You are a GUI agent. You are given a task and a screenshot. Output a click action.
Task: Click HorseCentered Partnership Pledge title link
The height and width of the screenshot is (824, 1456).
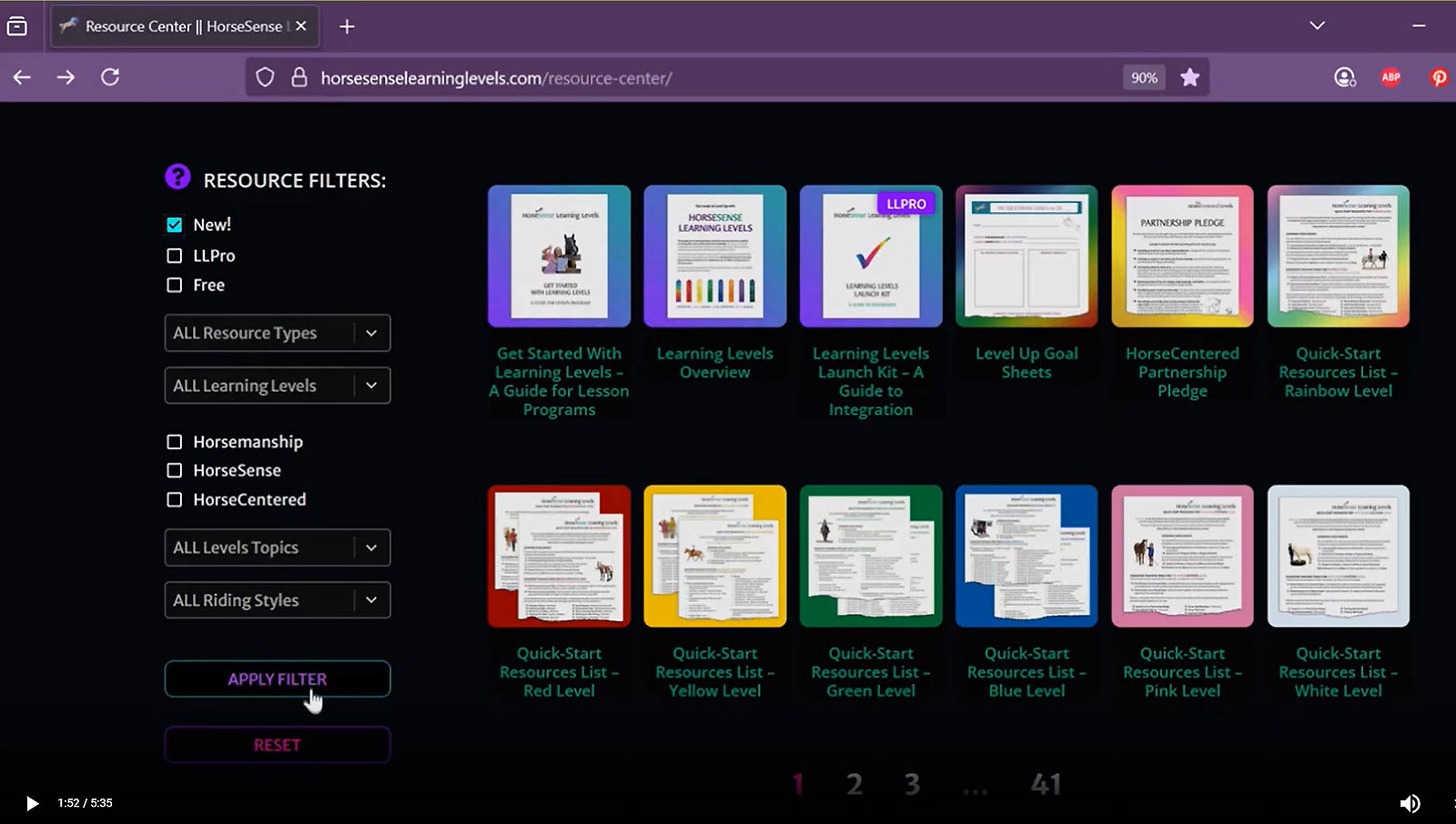(1182, 372)
